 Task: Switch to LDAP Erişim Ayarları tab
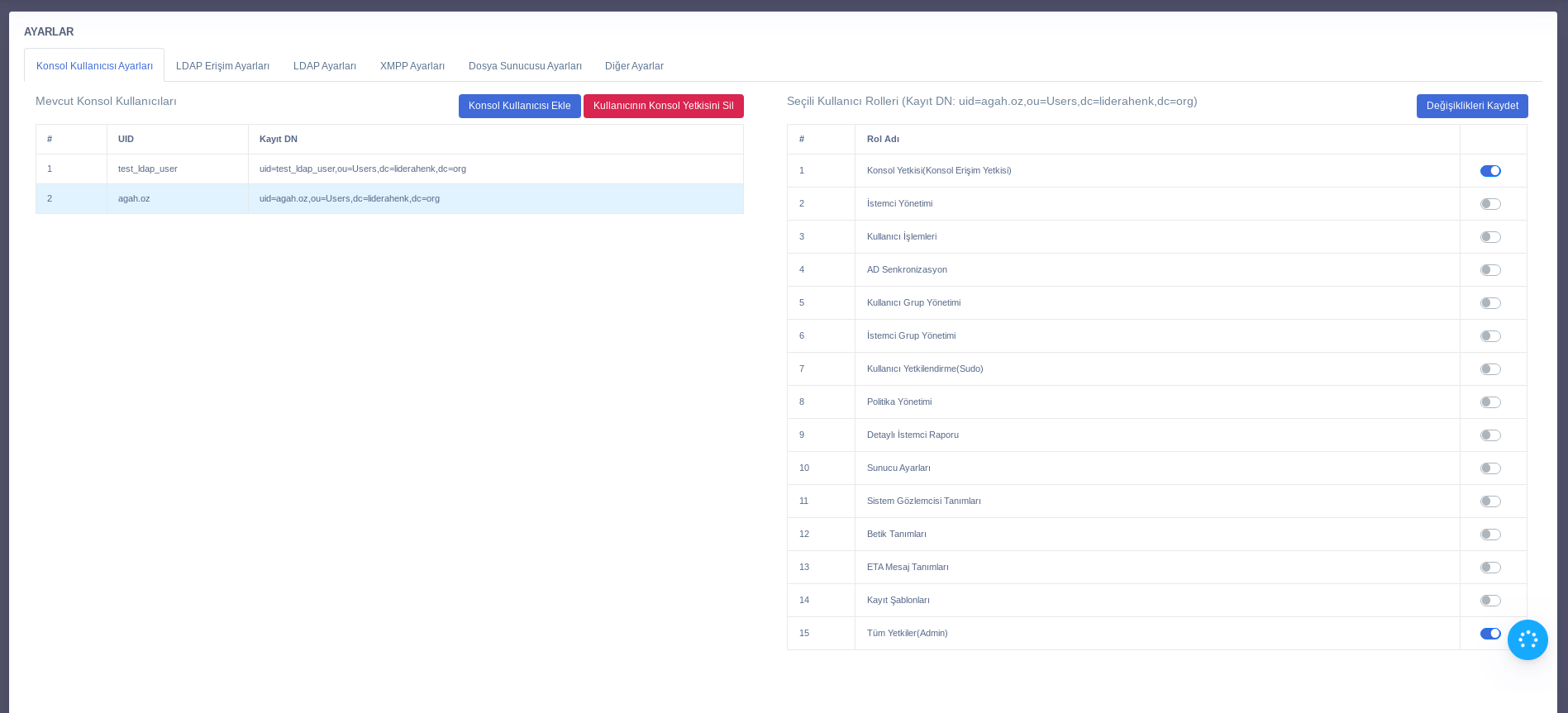(x=222, y=66)
